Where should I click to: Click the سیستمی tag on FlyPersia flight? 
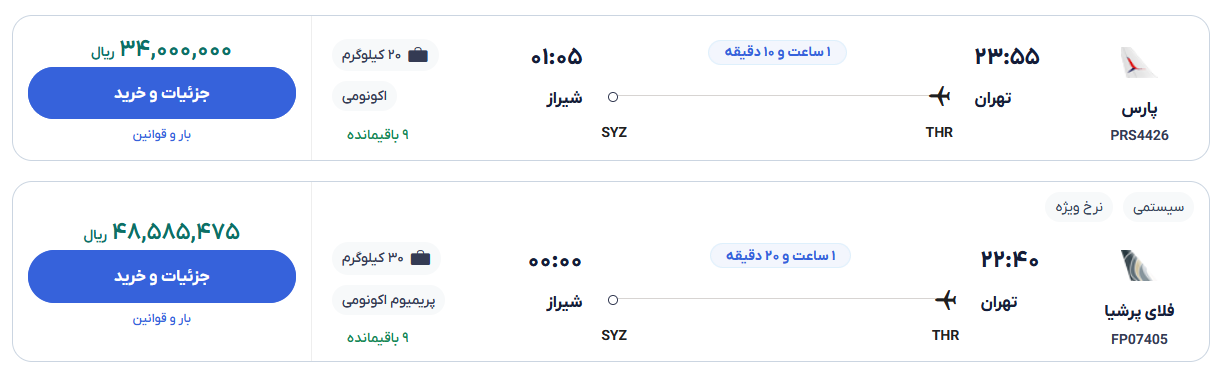[1158, 208]
